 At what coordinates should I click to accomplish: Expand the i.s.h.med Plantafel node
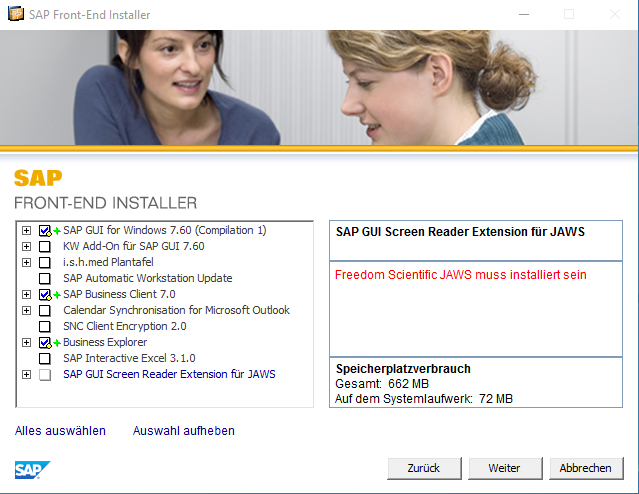coord(26,262)
